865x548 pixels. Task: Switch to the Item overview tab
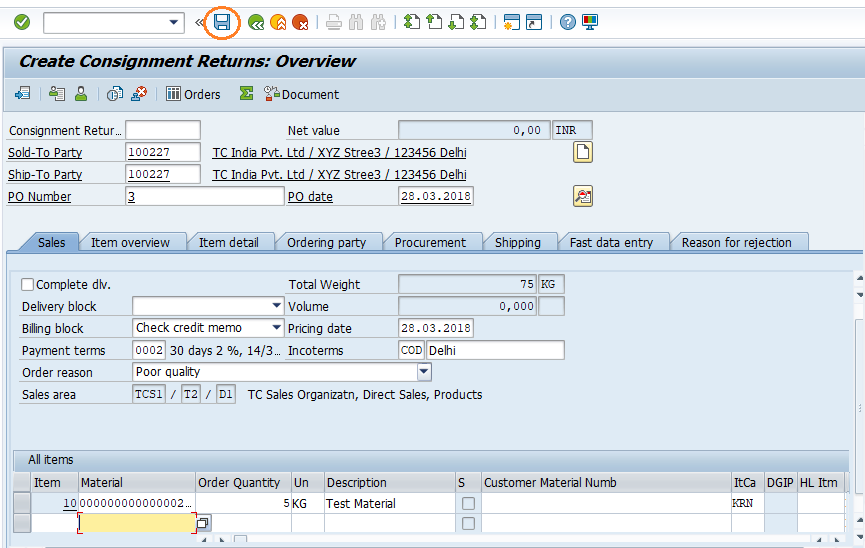click(x=130, y=242)
